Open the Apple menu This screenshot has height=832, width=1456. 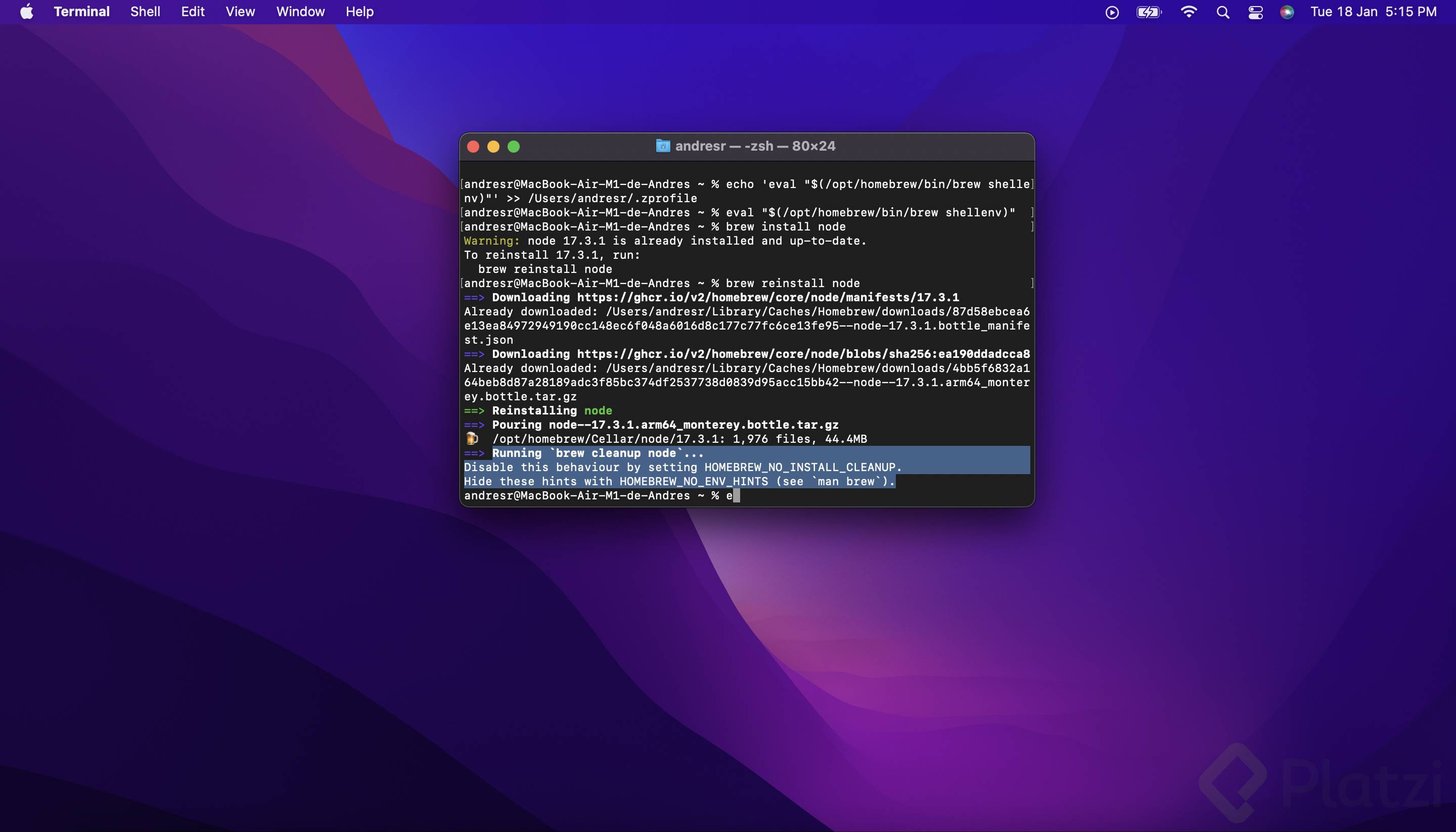coord(26,12)
